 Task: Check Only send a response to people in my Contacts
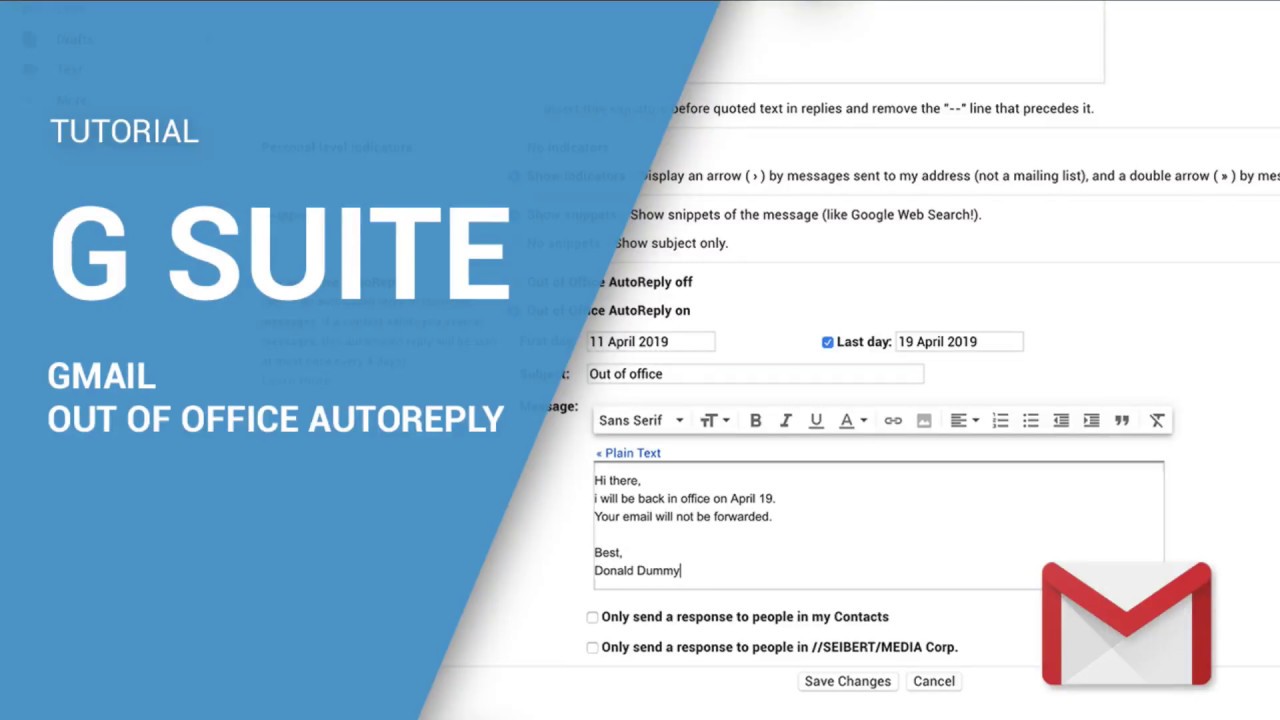coord(592,617)
